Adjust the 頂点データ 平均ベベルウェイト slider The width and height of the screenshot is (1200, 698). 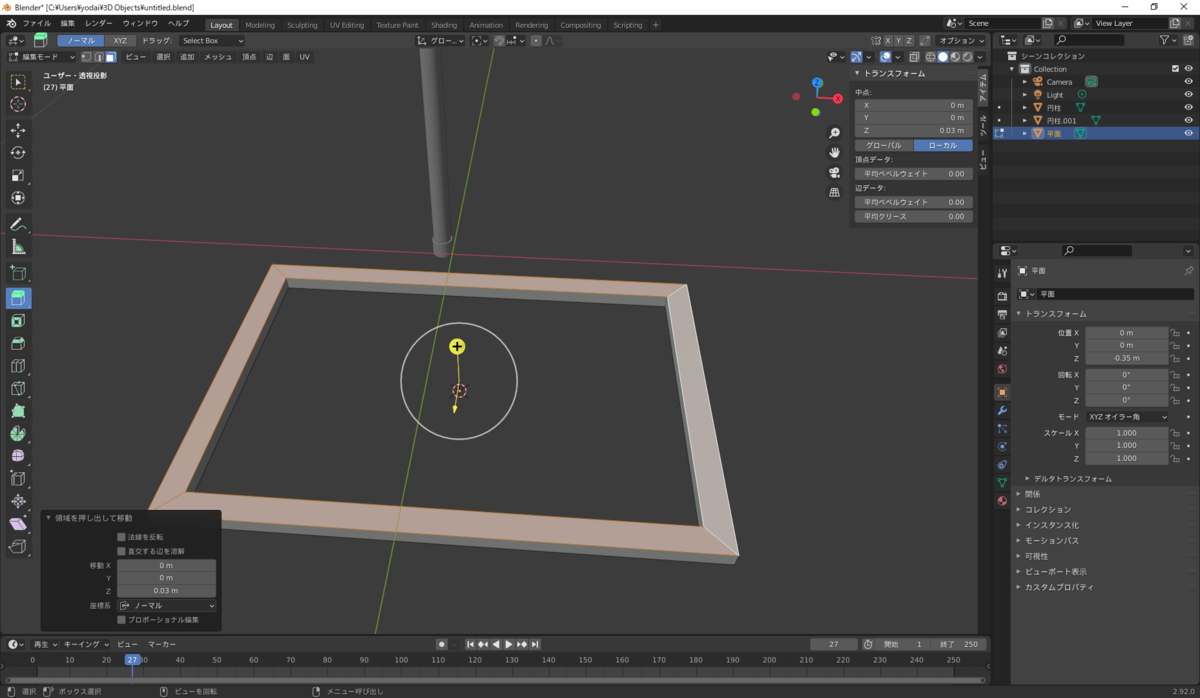(x=913, y=174)
